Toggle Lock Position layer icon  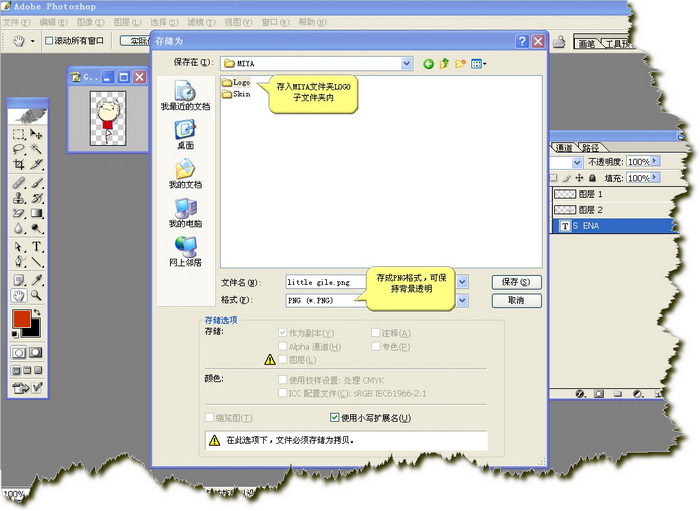(x=579, y=178)
